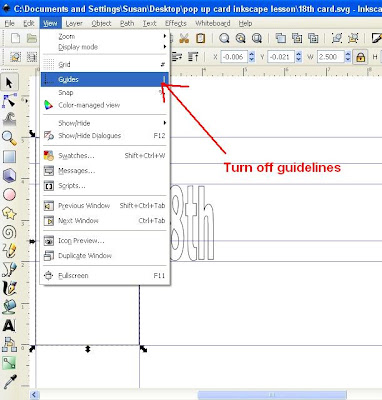The image size is (382, 400).
Task: Select the Pencil freehand tool
Action: 9,251
